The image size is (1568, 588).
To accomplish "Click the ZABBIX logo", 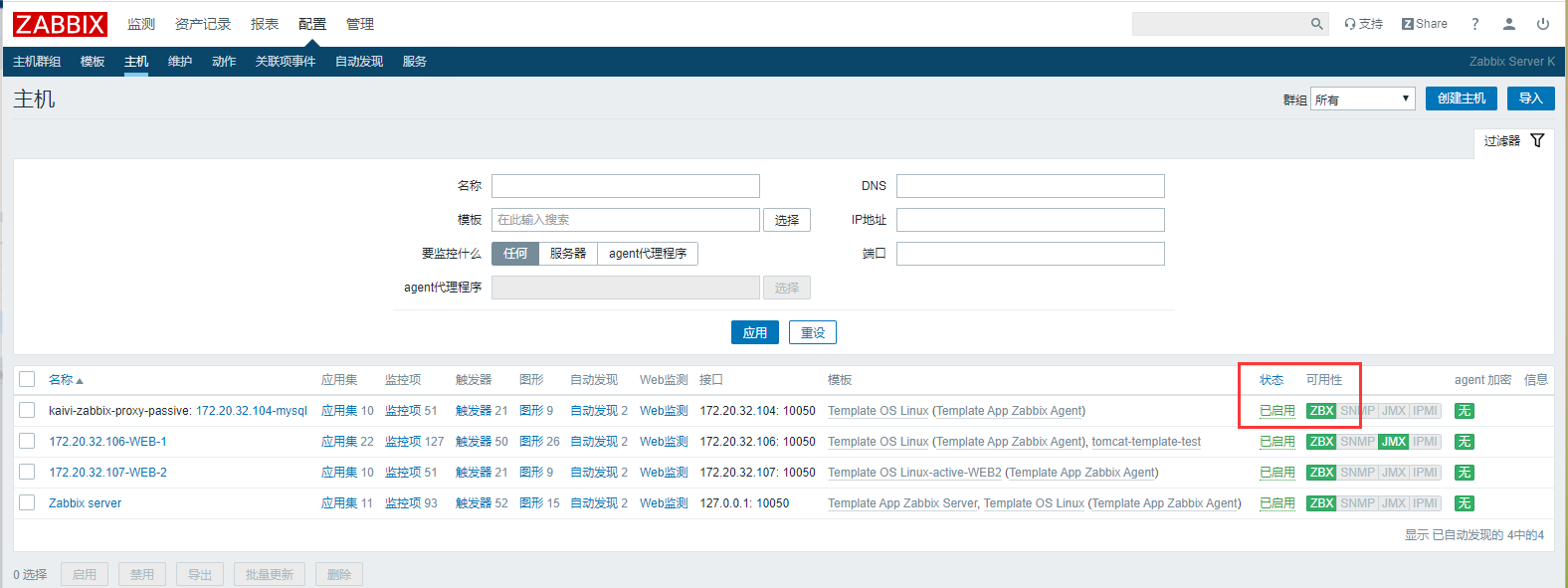I will click(x=60, y=24).
